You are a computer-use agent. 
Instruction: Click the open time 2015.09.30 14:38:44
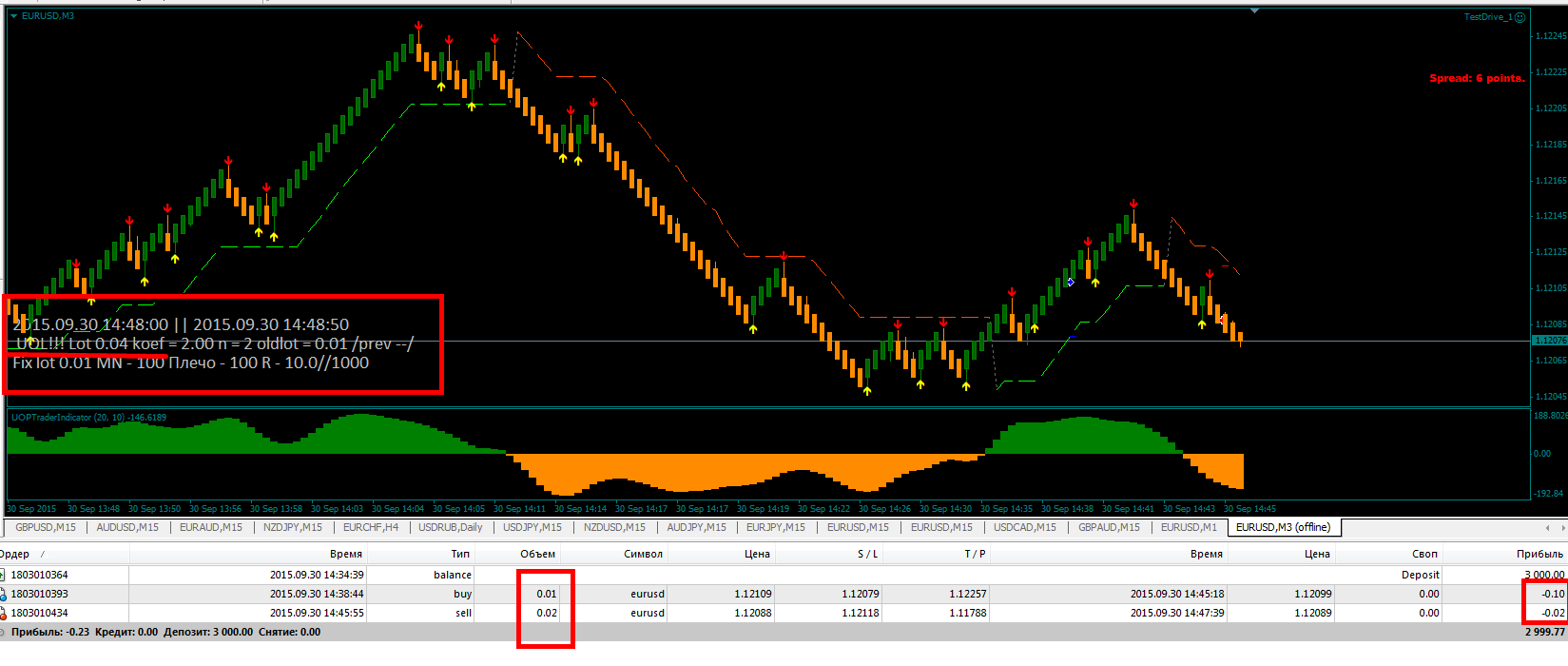[x=317, y=594]
